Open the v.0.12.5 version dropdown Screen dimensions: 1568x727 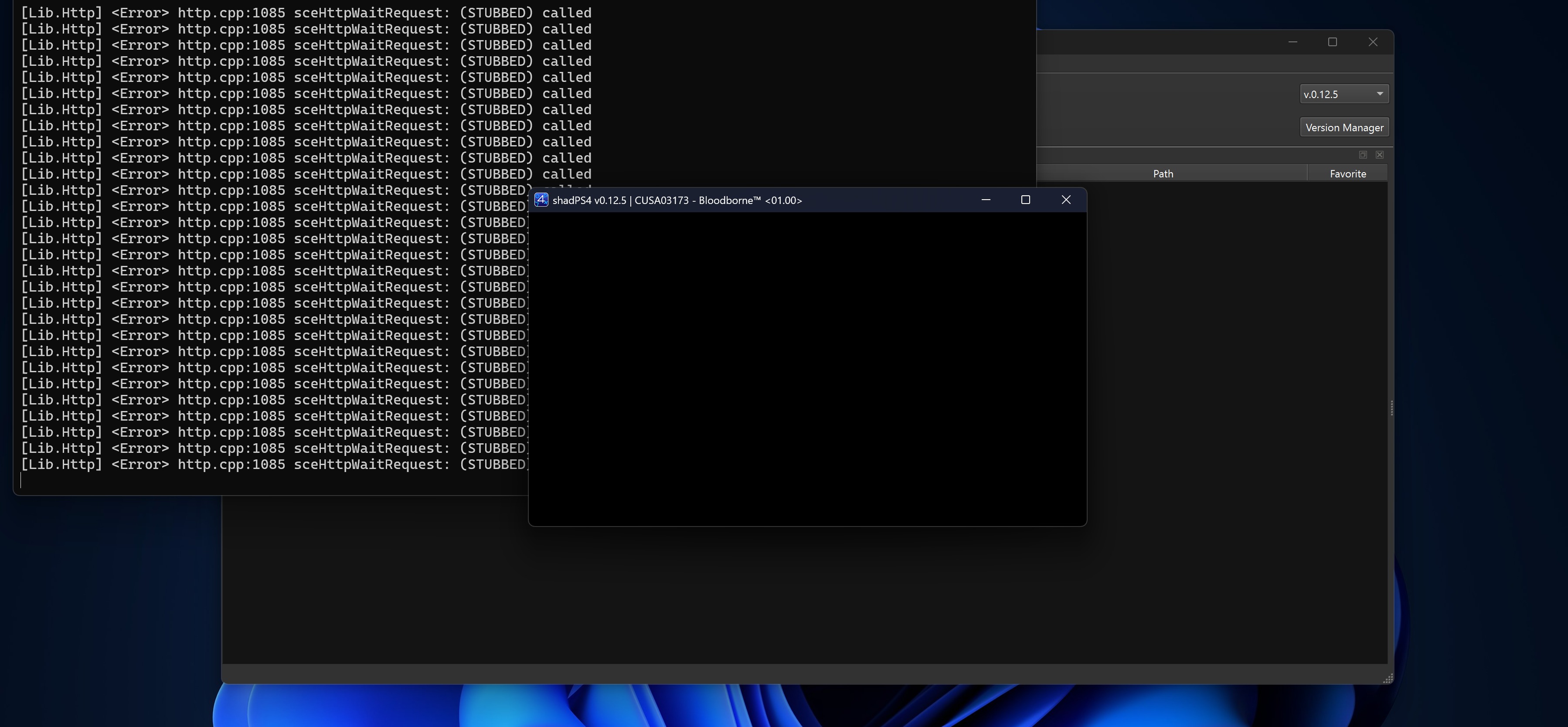pyautogui.click(x=1344, y=94)
